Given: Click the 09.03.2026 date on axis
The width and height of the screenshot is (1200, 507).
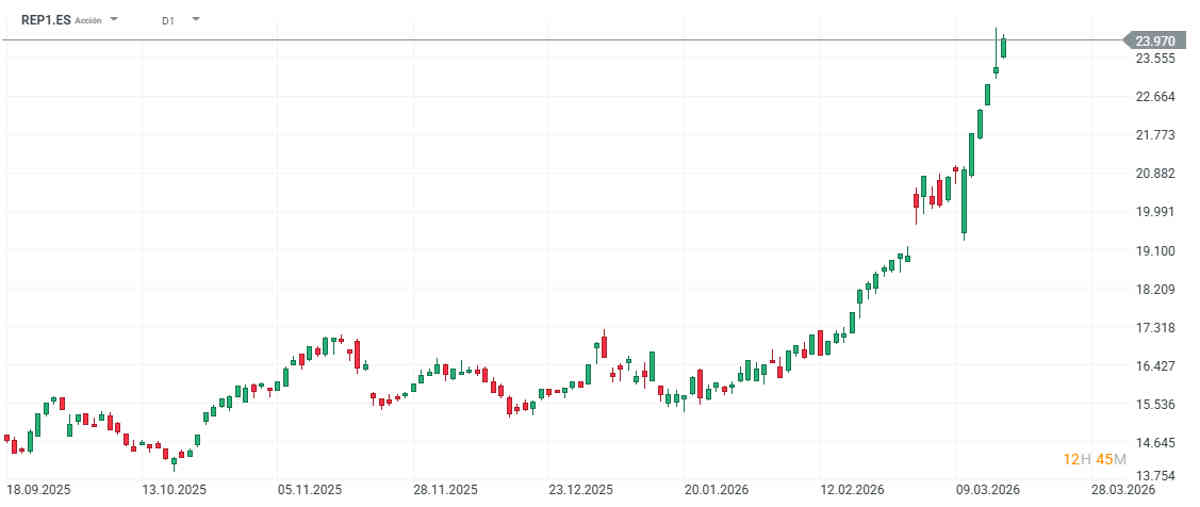Looking at the screenshot, I should (988, 490).
